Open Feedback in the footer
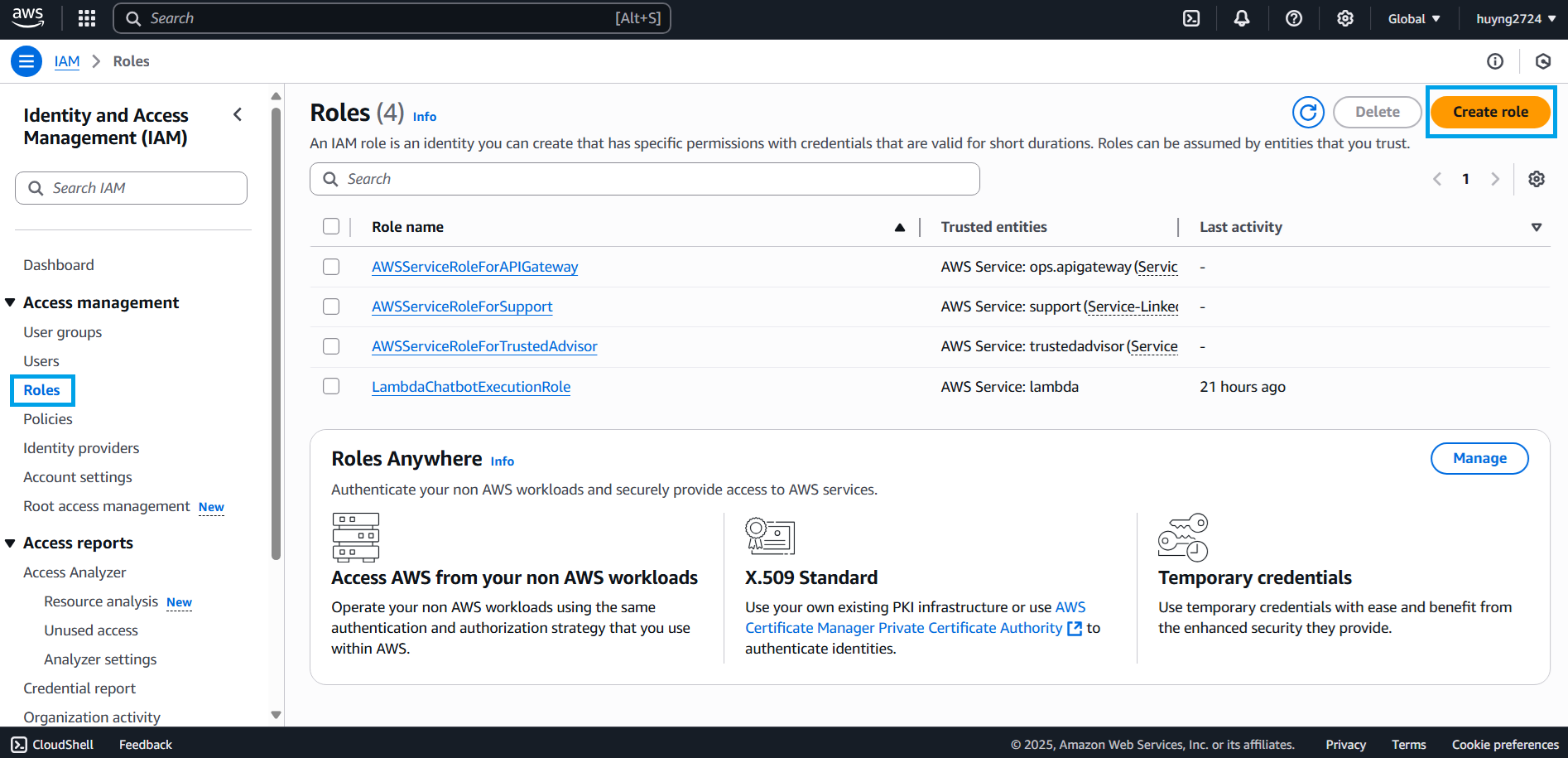 146,745
